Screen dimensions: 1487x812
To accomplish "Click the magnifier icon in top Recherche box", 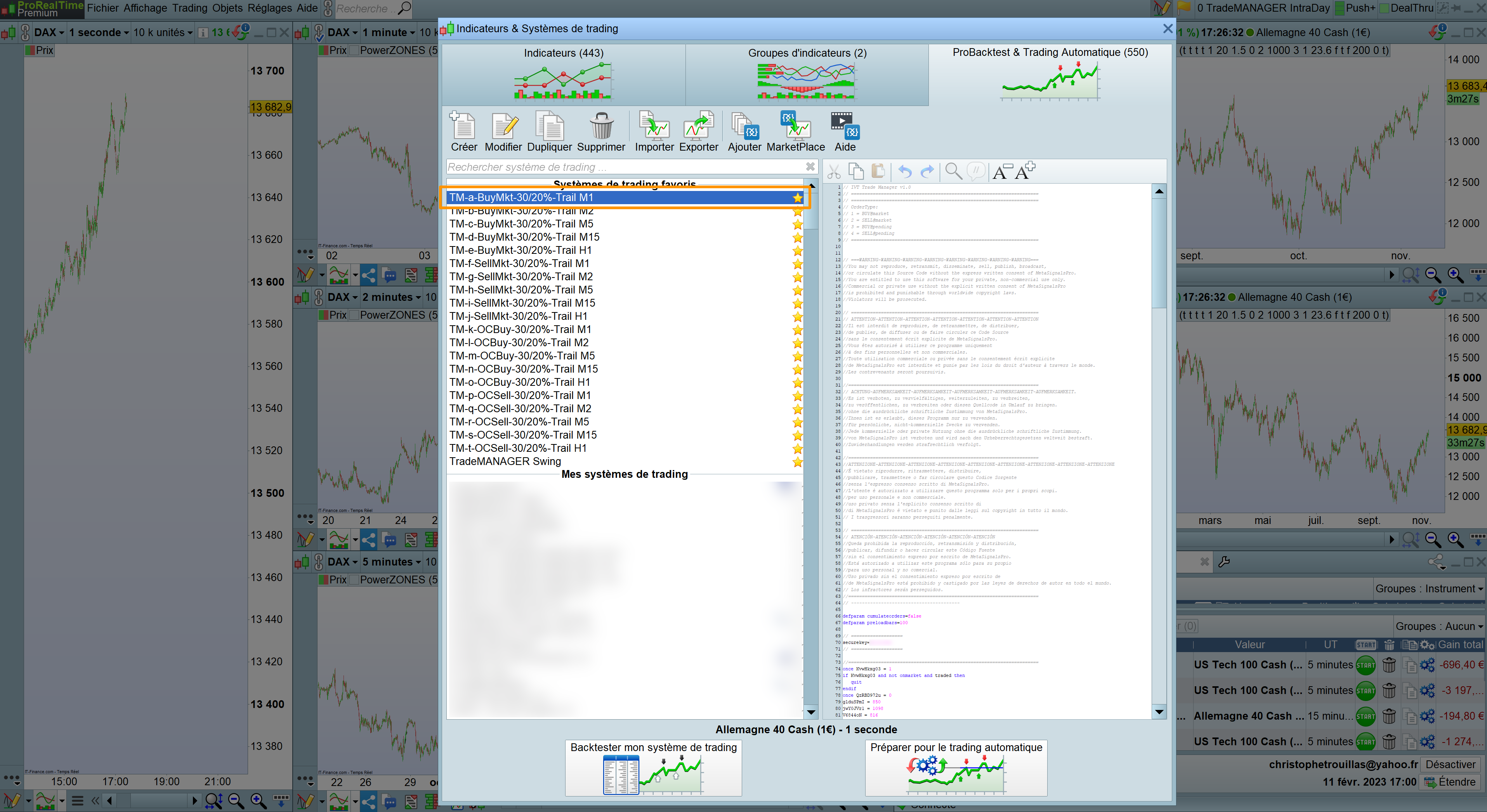I will pos(405,8).
